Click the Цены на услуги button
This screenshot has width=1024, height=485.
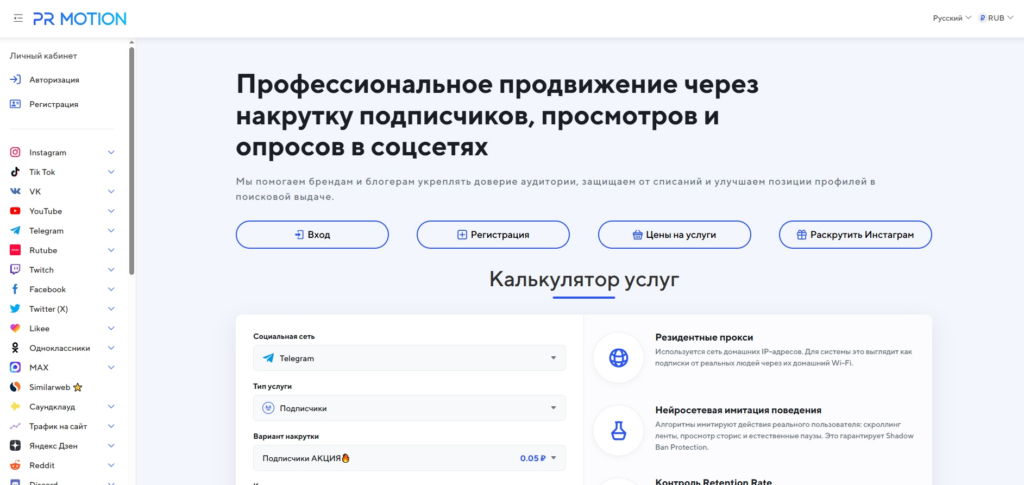tap(675, 235)
